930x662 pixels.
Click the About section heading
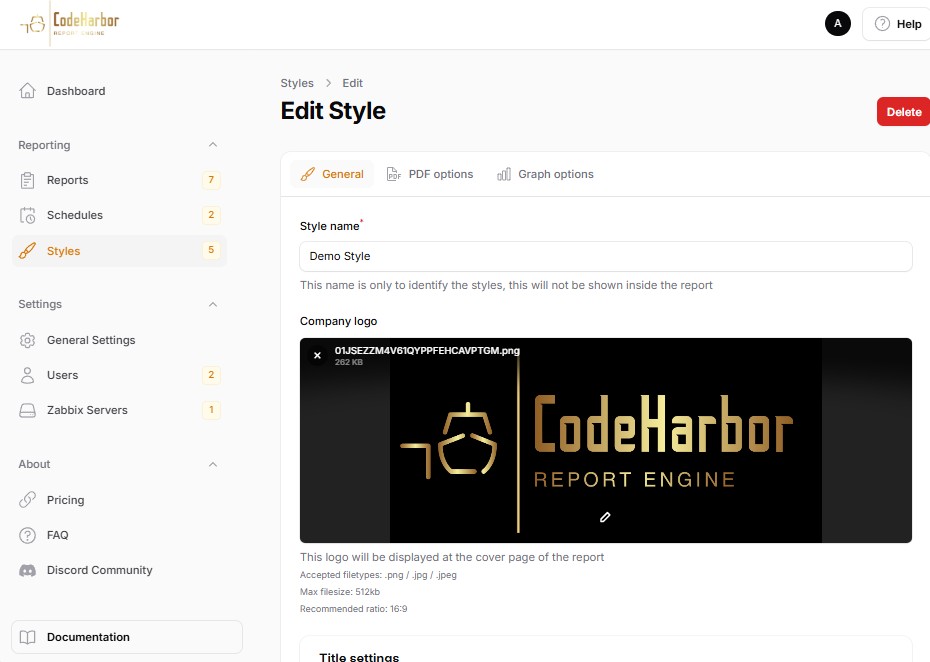tap(34, 464)
